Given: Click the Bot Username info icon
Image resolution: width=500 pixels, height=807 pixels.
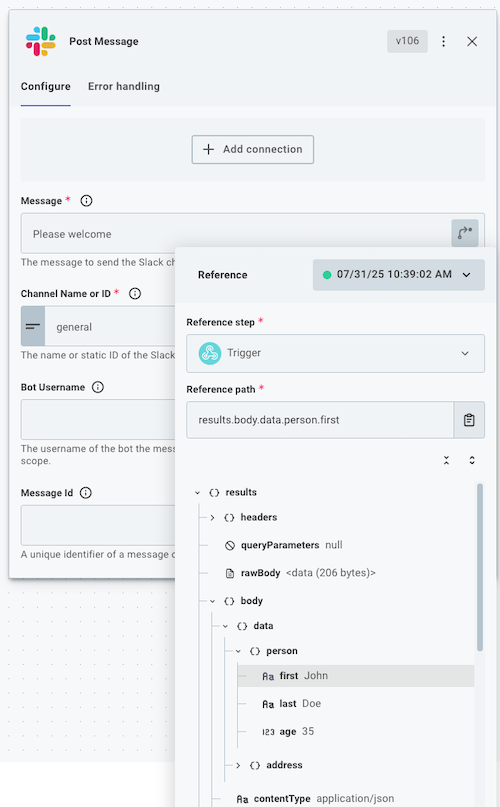Looking at the screenshot, I should tap(98, 387).
